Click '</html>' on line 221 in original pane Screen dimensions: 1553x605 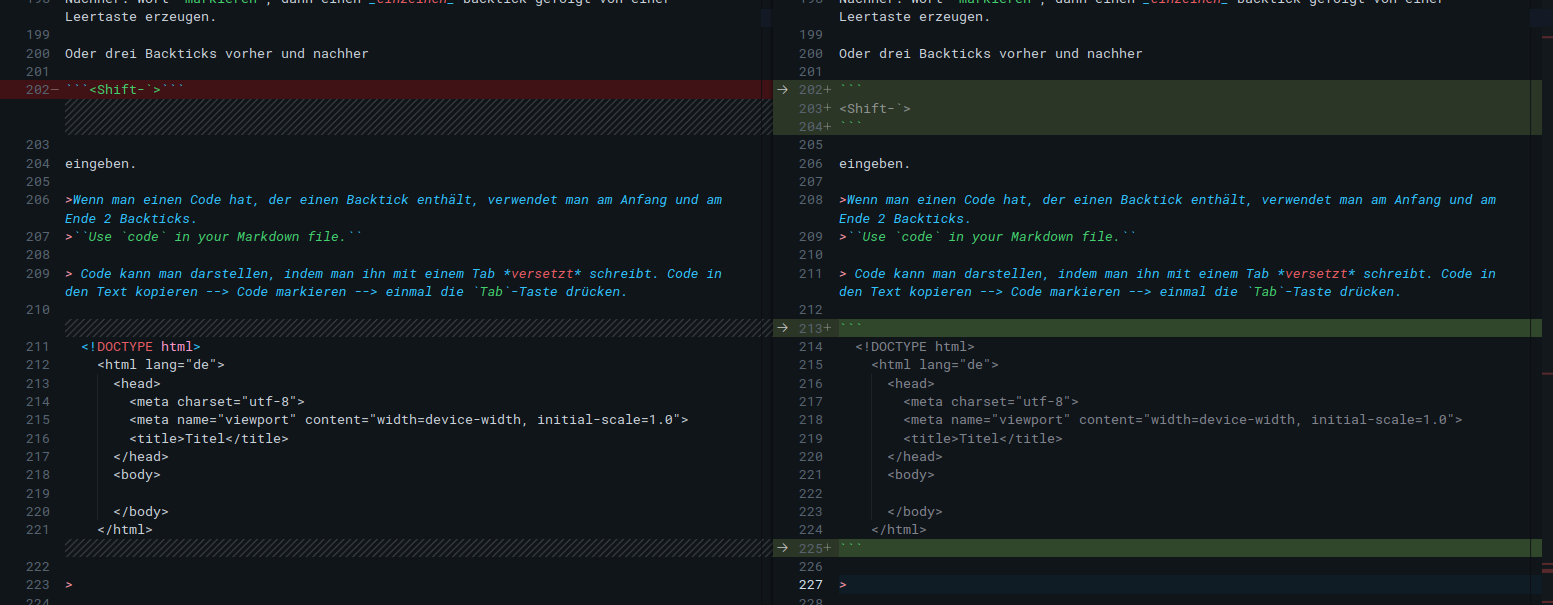(125, 530)
